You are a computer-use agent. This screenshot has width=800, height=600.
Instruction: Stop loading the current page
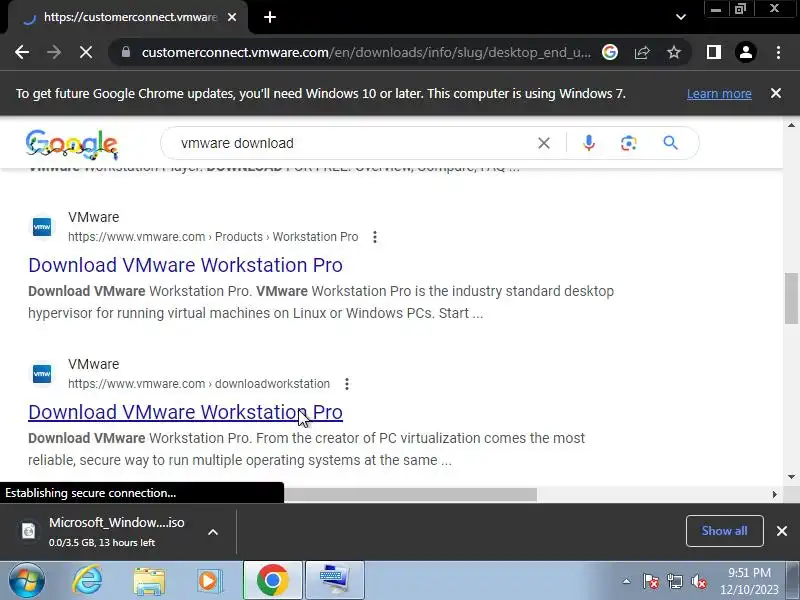86,52
